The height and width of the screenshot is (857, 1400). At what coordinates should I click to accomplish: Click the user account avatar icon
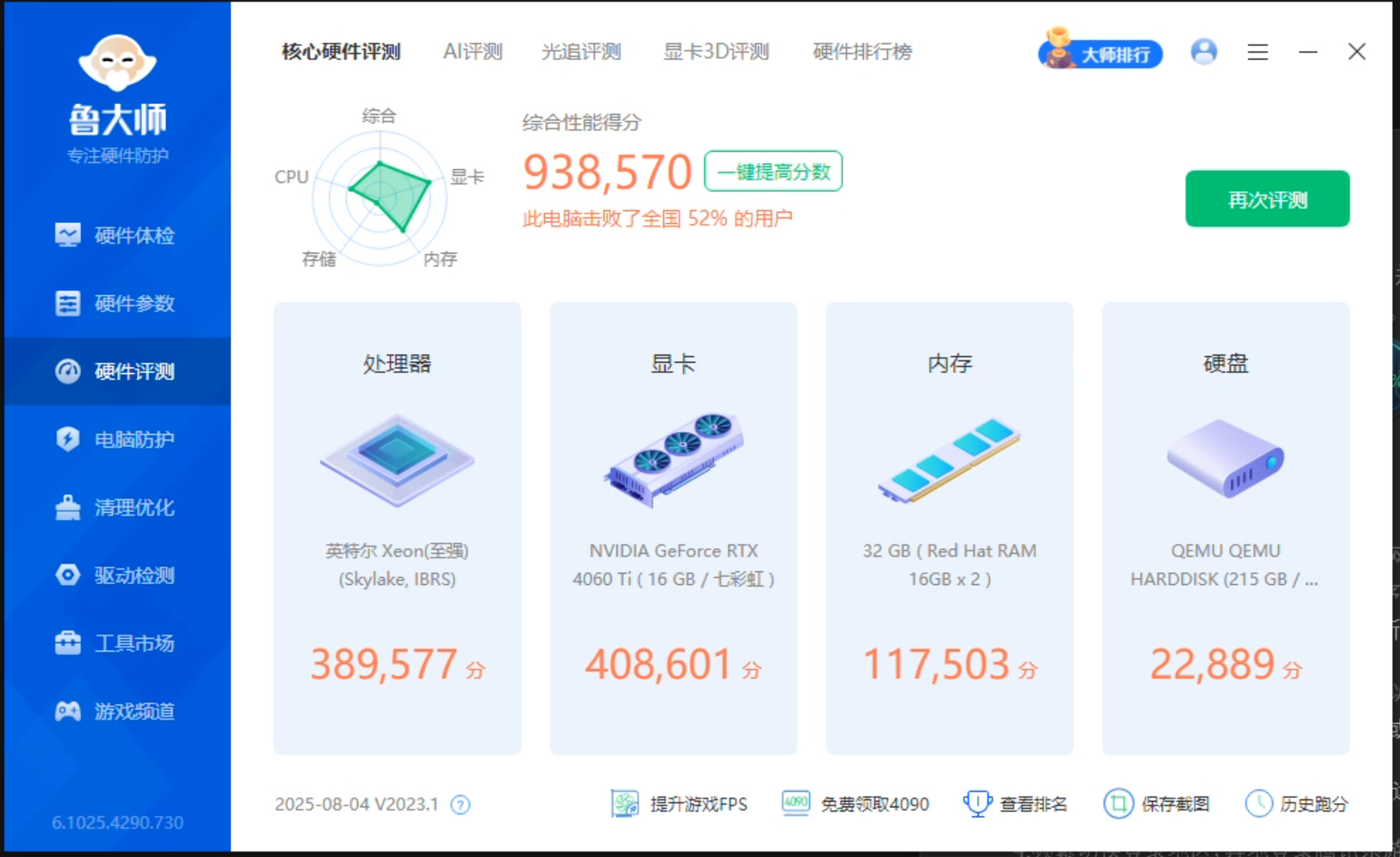point(1203,52)
